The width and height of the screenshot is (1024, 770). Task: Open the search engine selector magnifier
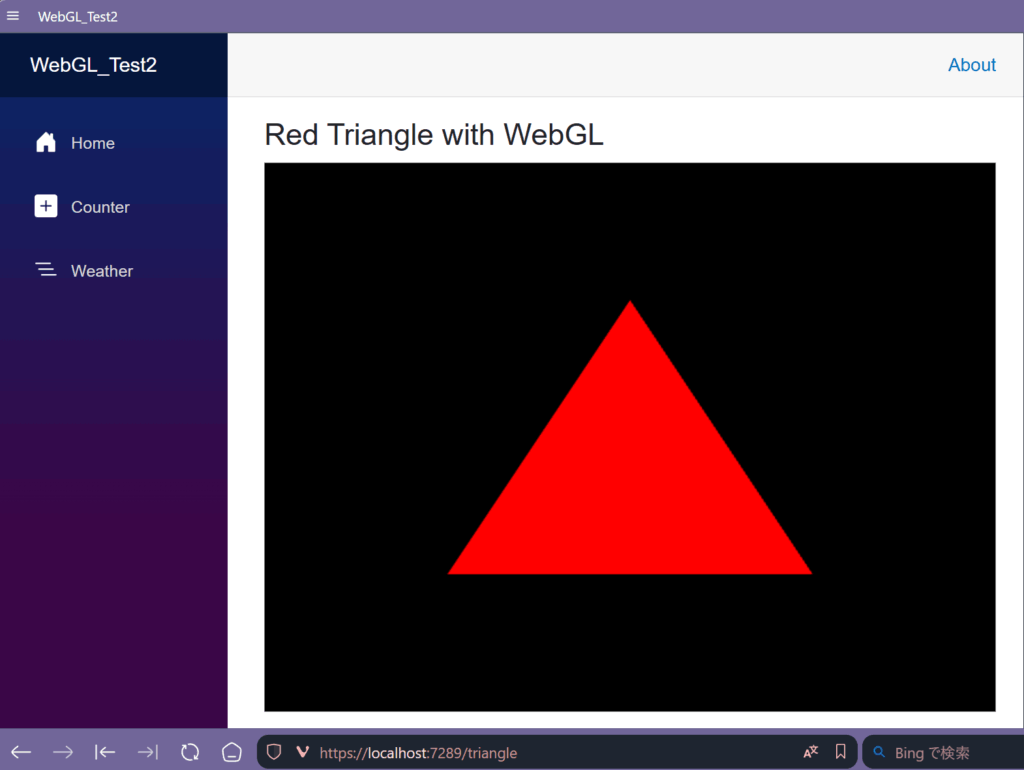880,752
